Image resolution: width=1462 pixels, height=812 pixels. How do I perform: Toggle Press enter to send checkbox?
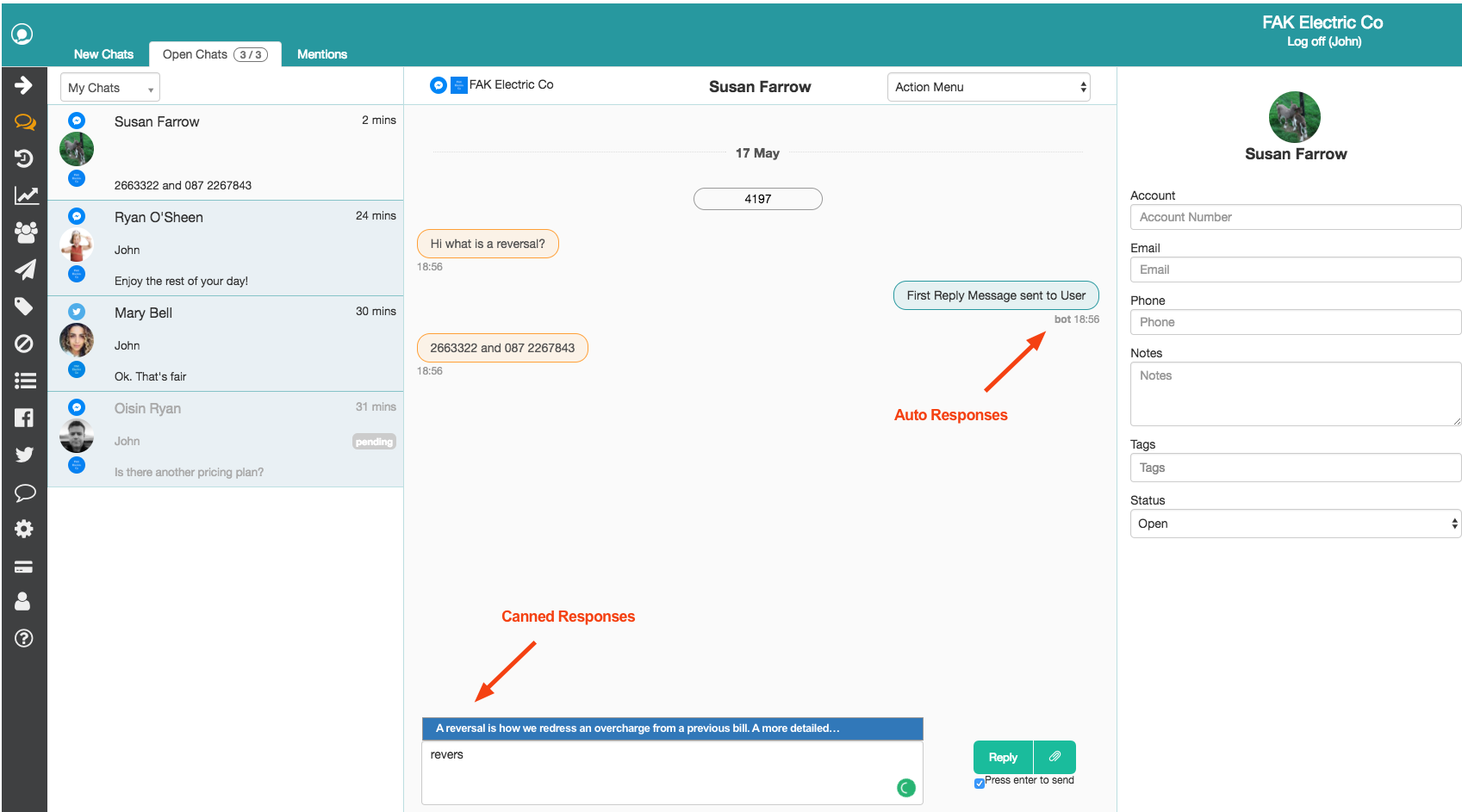tap(980, 783)
